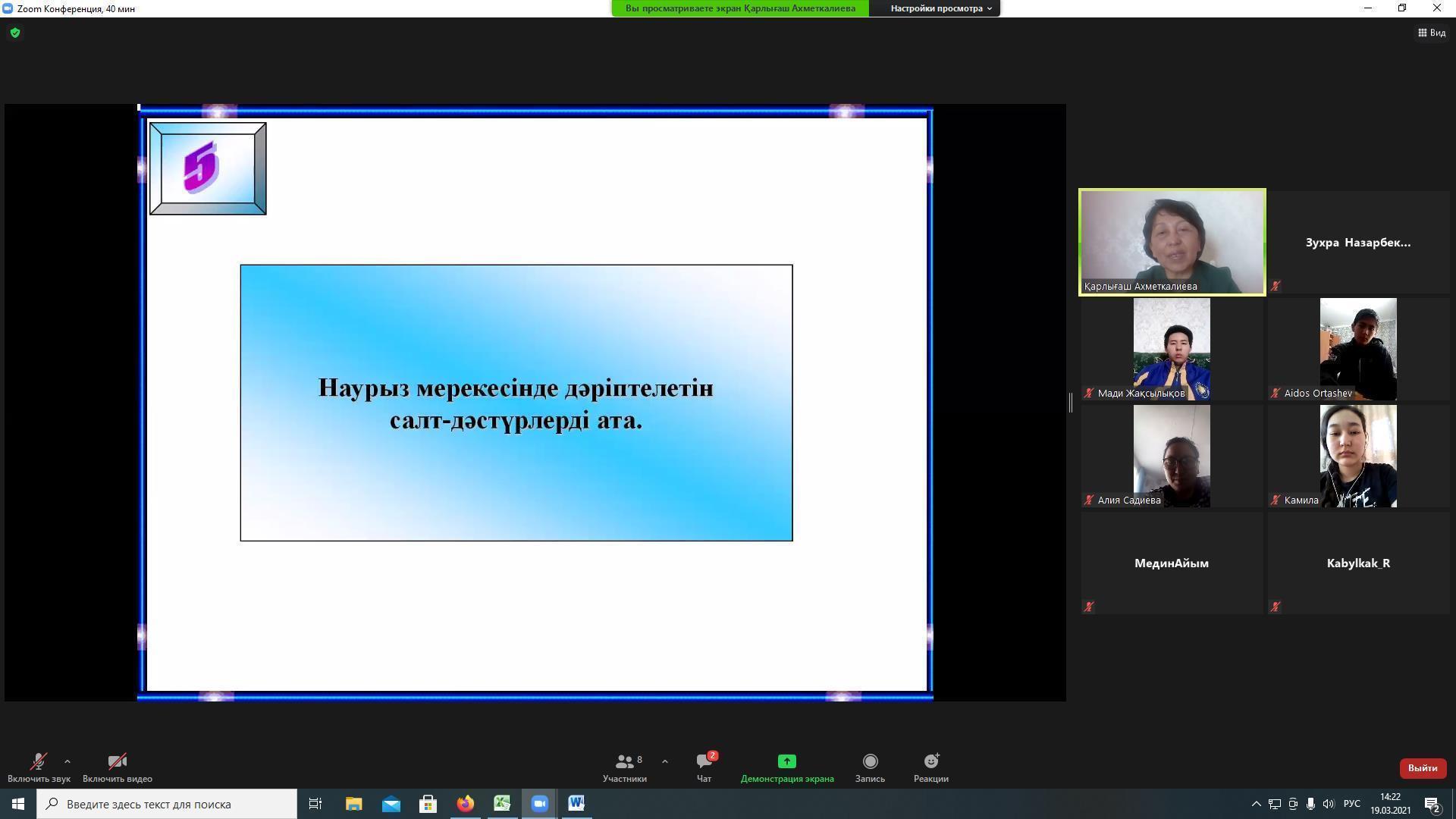
Task: Expand the participants options arrow
Action: 665,761
